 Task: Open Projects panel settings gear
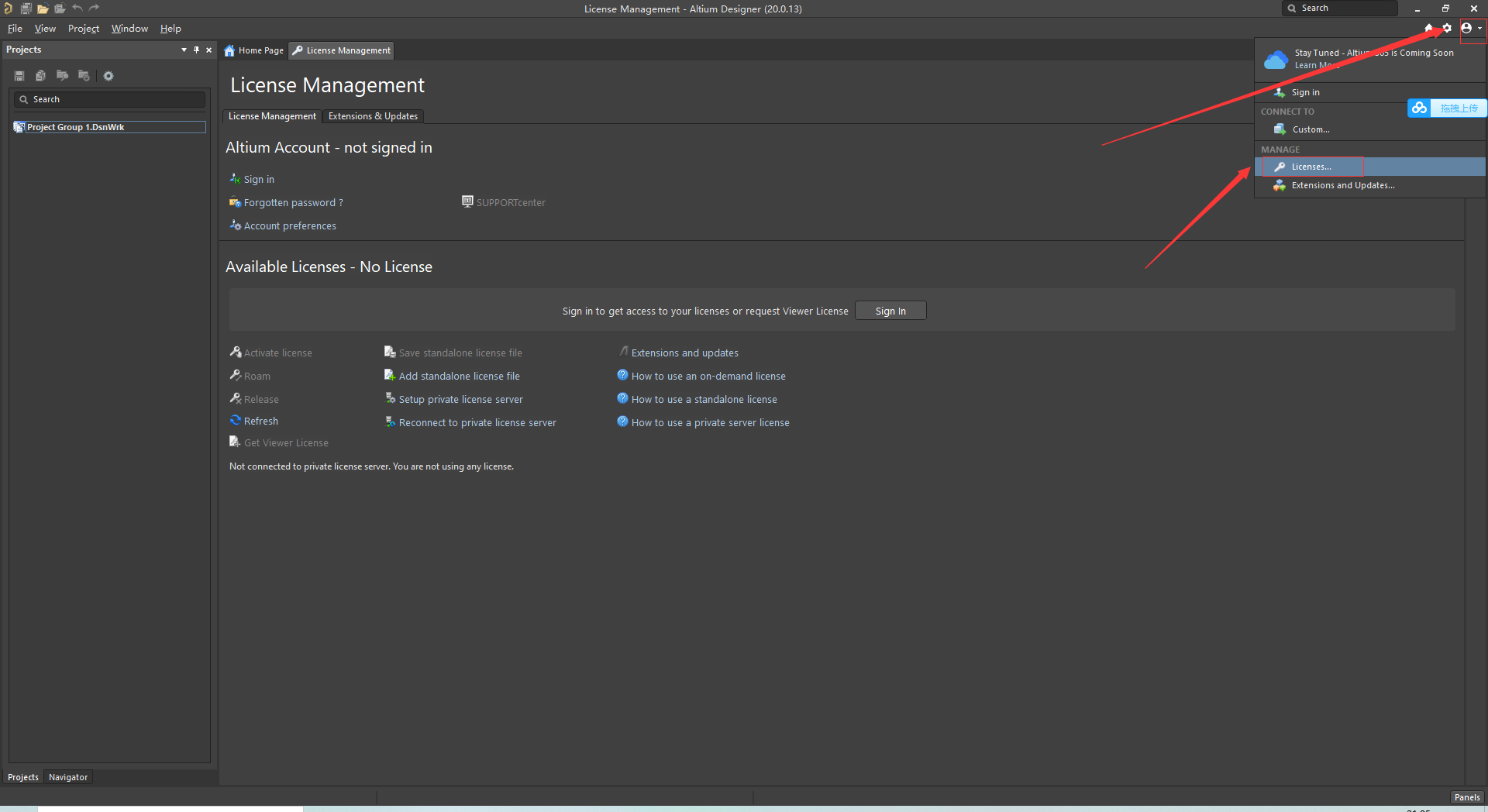tap(108, 76)
